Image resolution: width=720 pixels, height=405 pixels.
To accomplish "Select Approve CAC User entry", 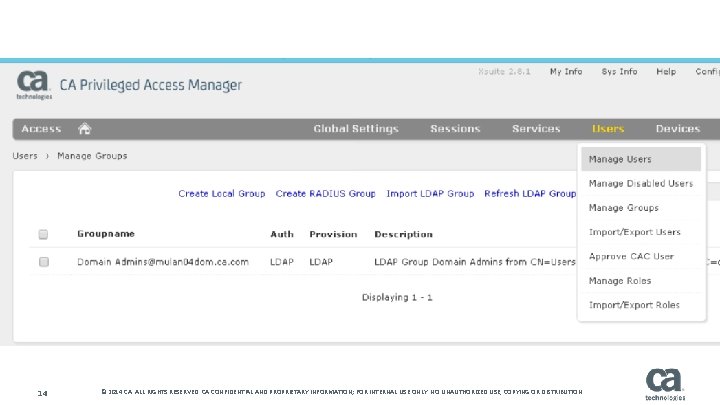I will click(x=641, y=257).
